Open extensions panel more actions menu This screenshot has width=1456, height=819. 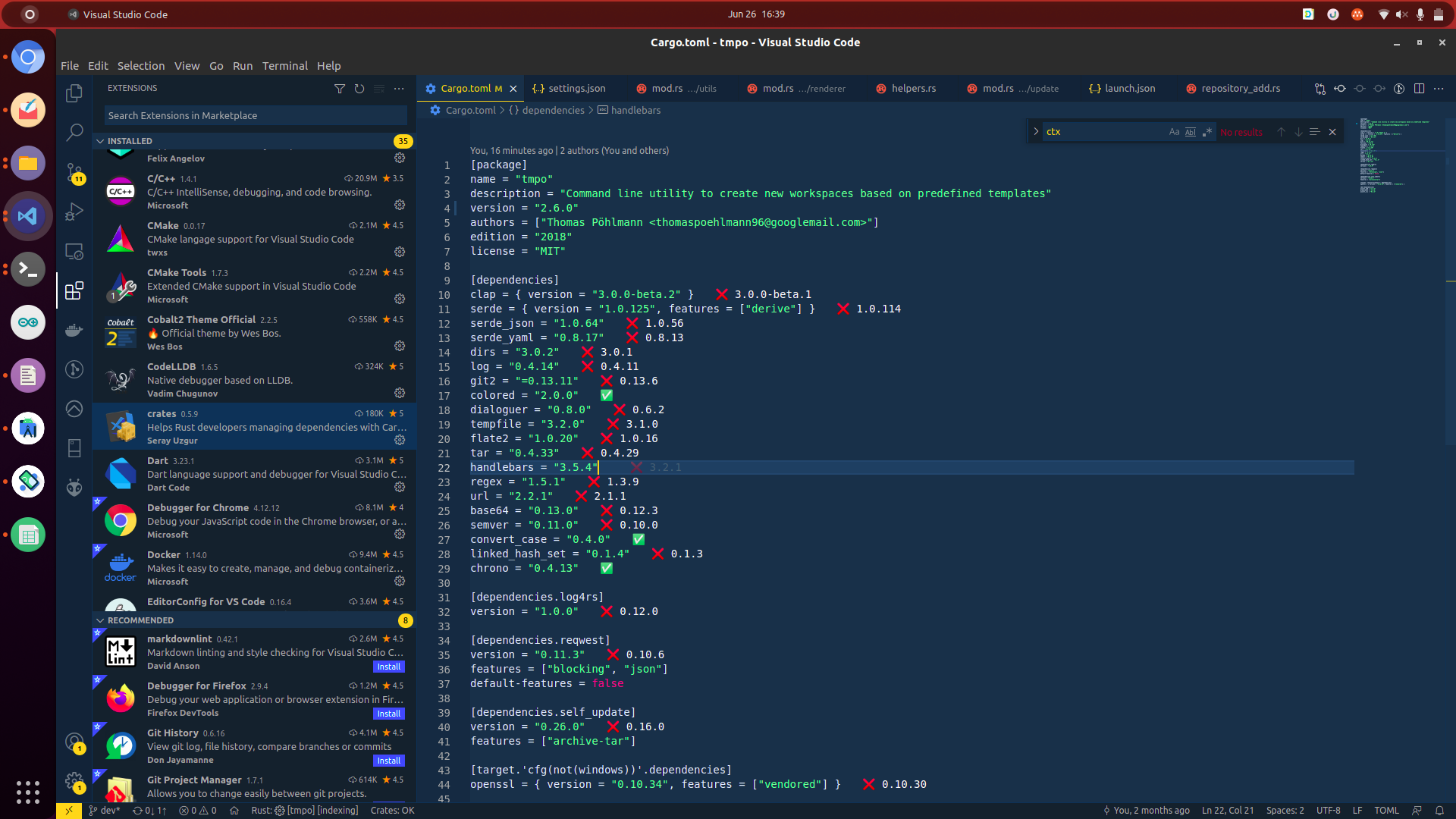pos(399,89)
